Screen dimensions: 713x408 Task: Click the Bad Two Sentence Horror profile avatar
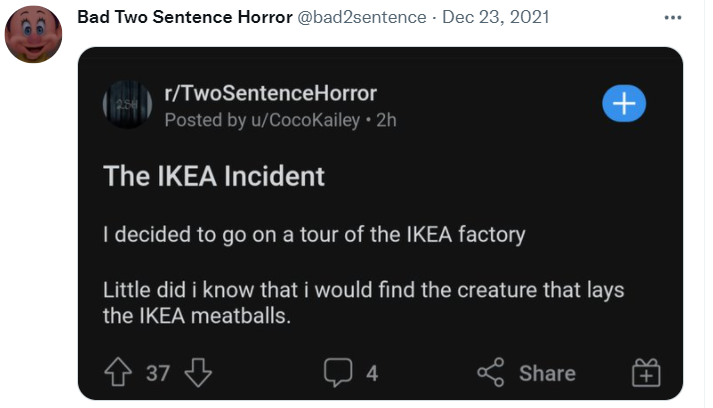click(x=34, y=34)
